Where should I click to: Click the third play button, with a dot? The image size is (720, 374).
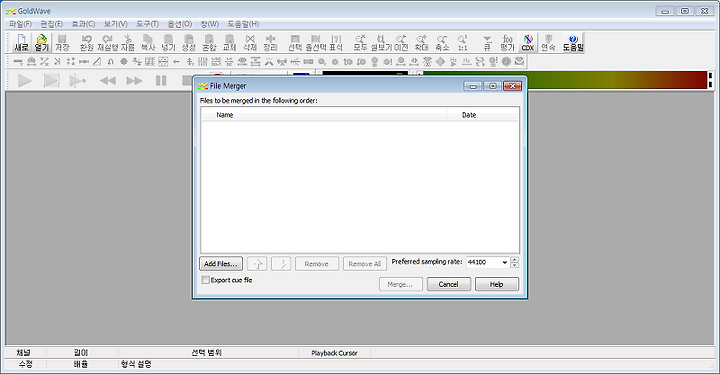[x=77, y=80]
